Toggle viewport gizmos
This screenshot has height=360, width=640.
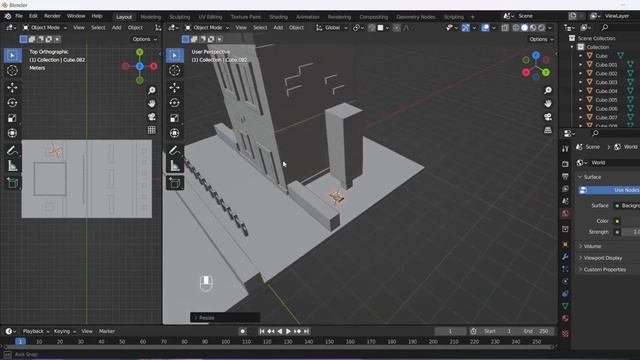[466, 28]
